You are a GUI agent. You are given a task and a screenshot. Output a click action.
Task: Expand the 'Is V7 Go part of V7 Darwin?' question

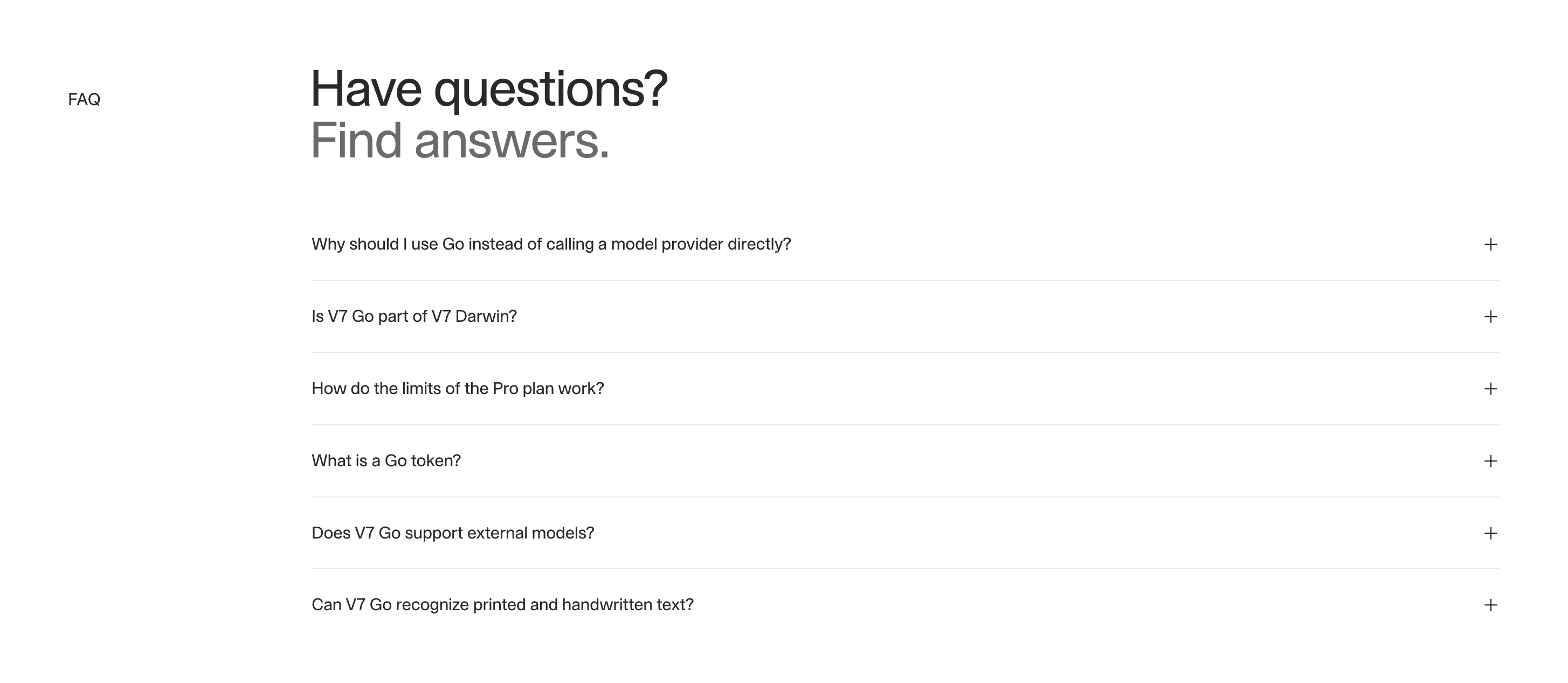pyautogui.click(x=414, y=316)
